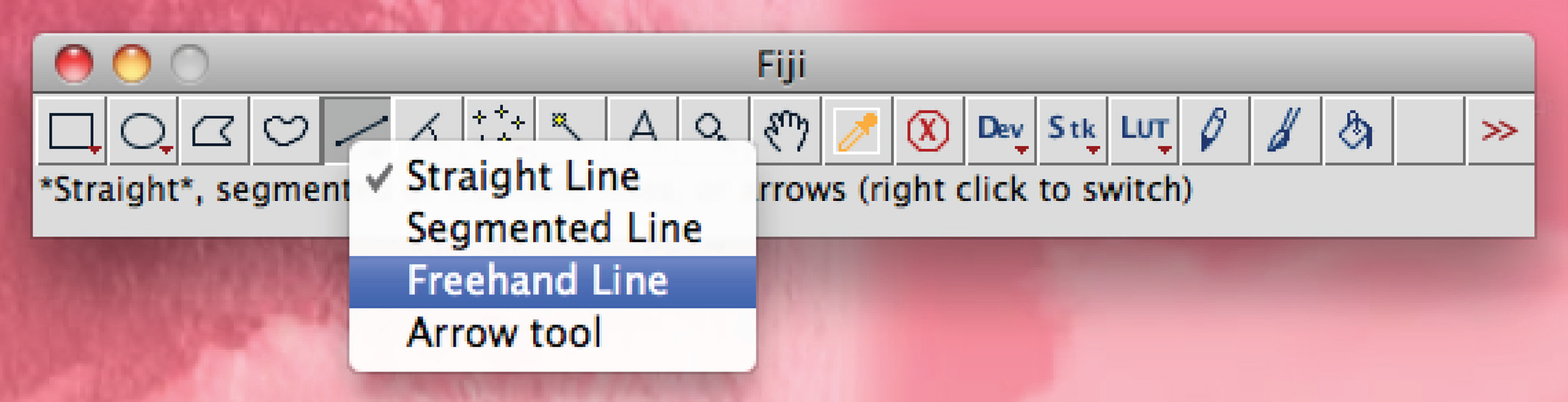Select the Oval selection tool
Screen dimensions: 1568x402
tap(143, 130)
